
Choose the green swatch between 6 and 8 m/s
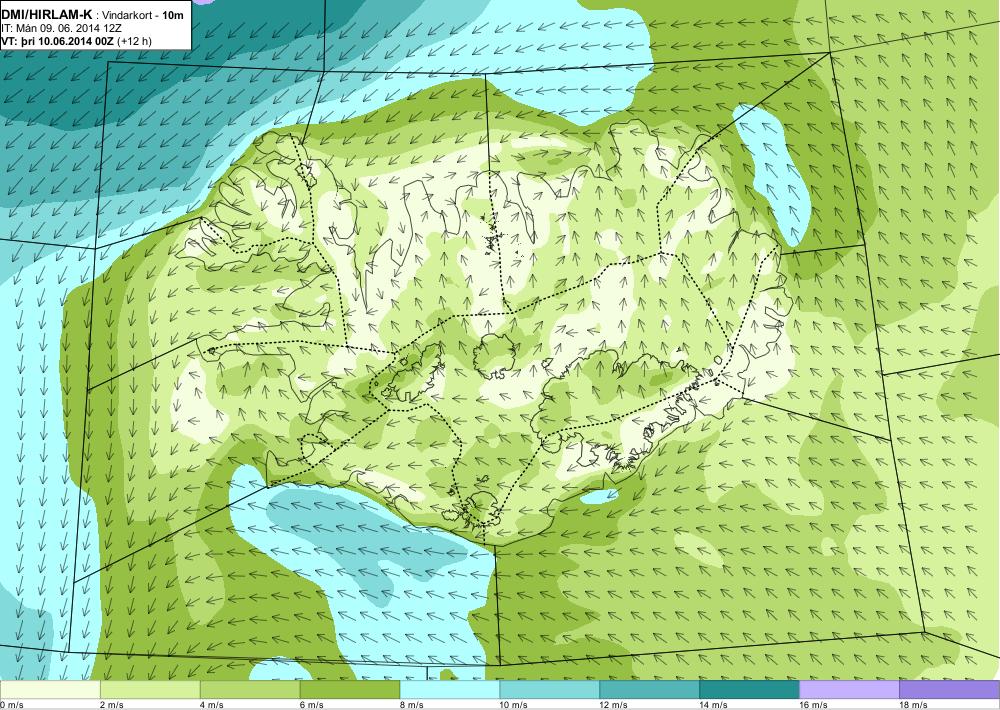pos(349,690)
